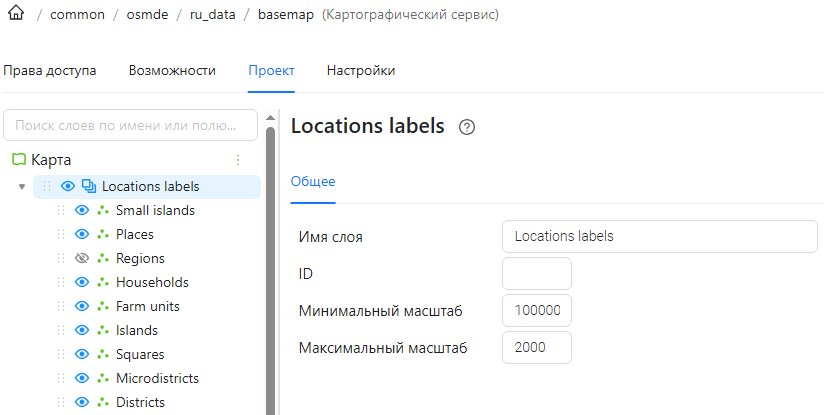Screen dimensions: 824x415
Task: Go to home via the house icon
Action: click(16, 13)
